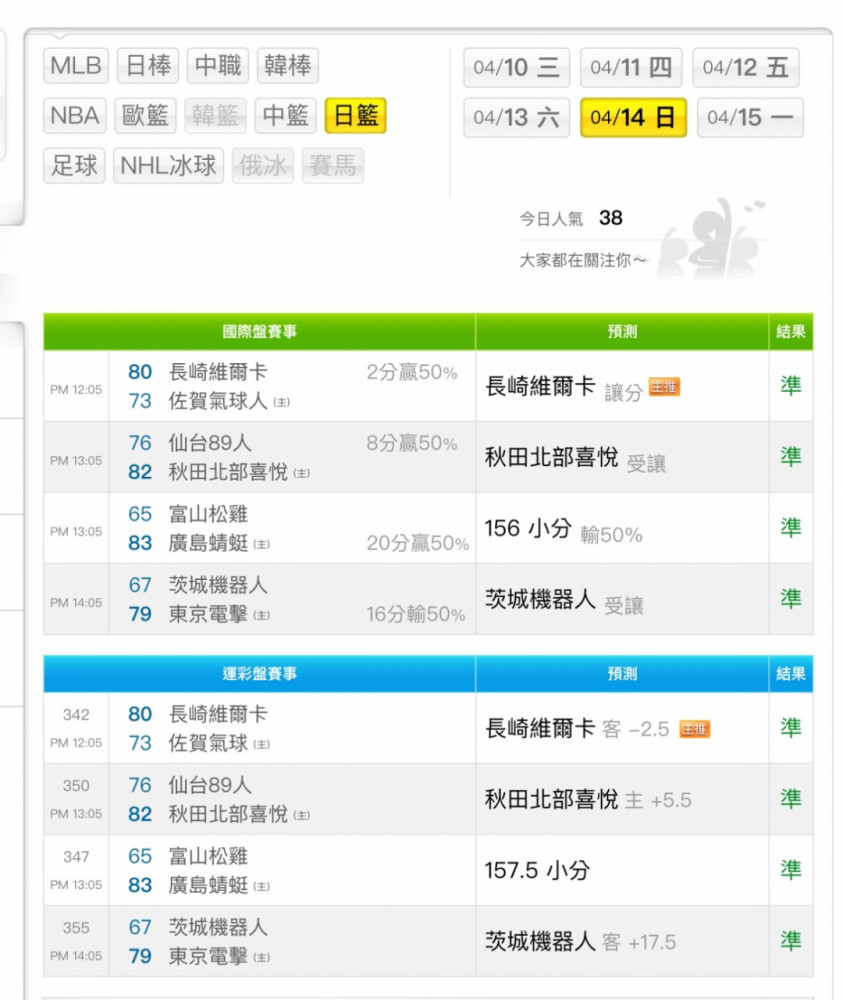Viewport: 843px width, 1000px height.
Task: Switch to the 日棒 tab
Action: 148,66
